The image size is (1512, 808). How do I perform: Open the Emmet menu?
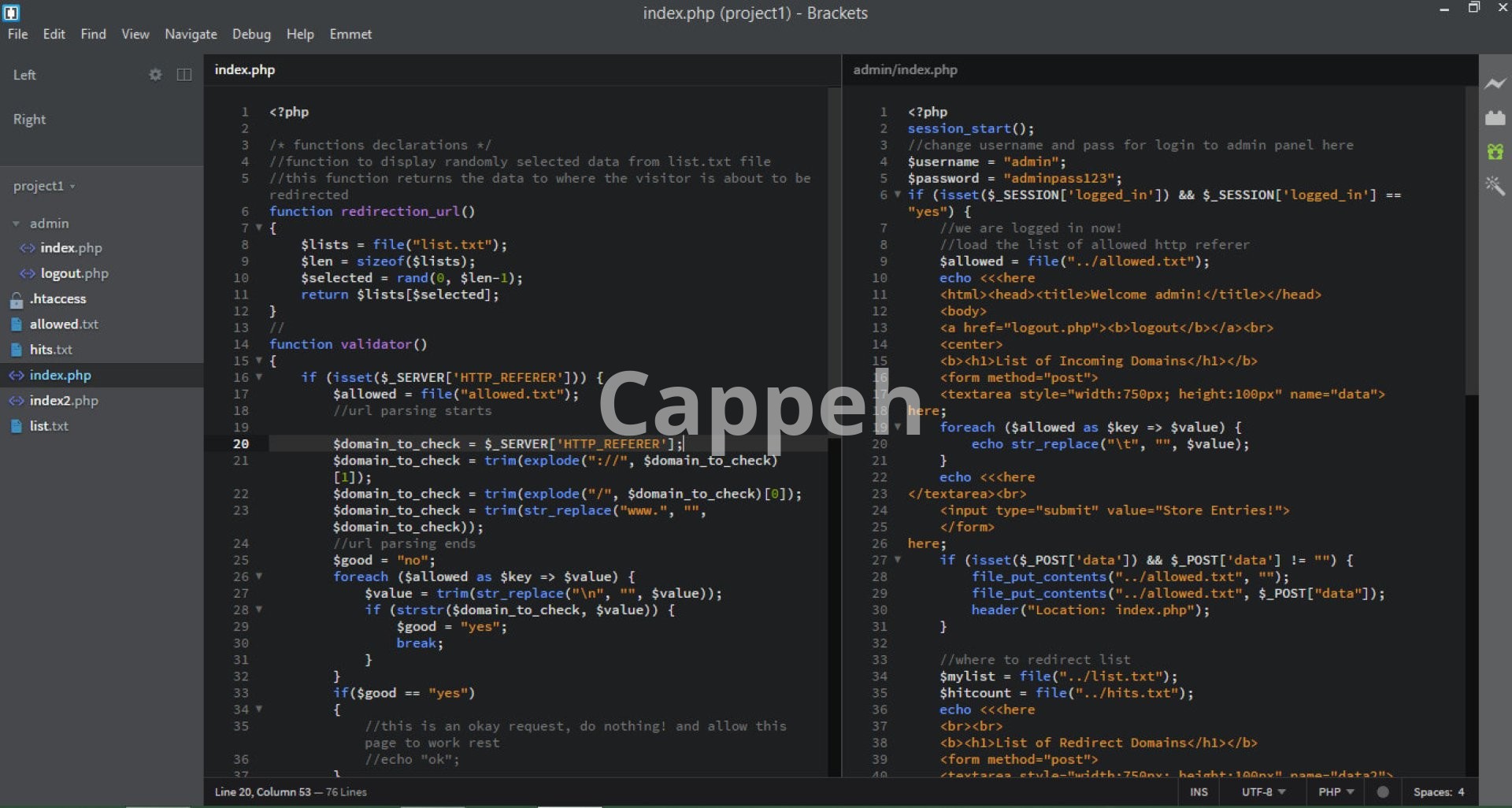(350, 35)
